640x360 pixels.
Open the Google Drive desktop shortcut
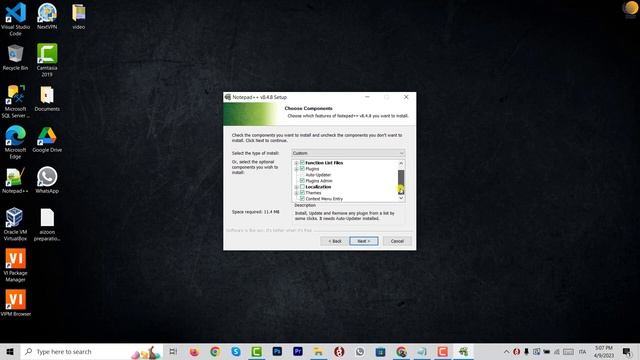pos(47,139)
